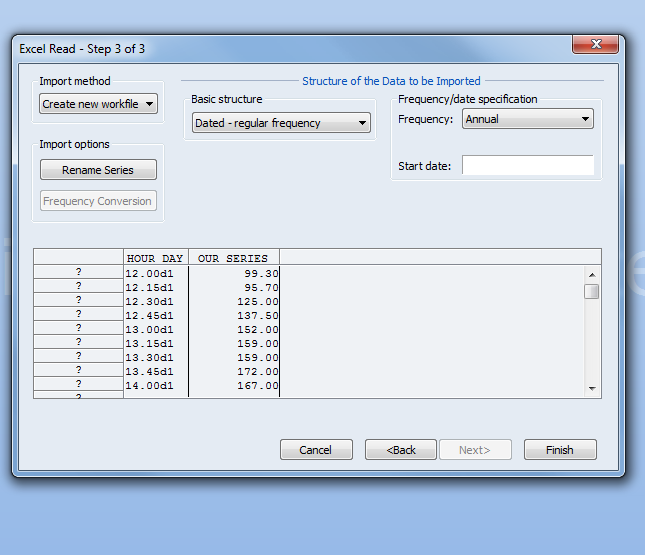
Task: Click the 172.00 value cell
Action: (234, 372)
